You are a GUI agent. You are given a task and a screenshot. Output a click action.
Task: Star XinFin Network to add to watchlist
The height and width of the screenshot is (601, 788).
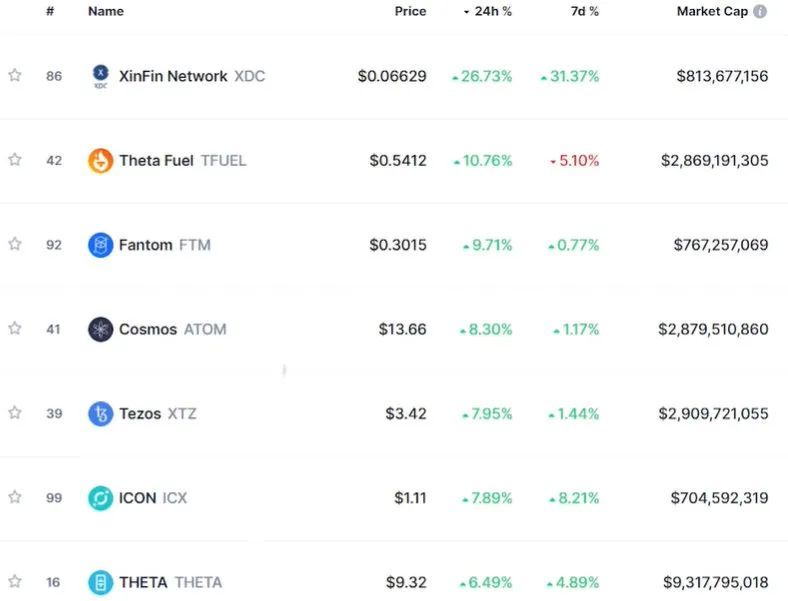click(x=15, y=76)
